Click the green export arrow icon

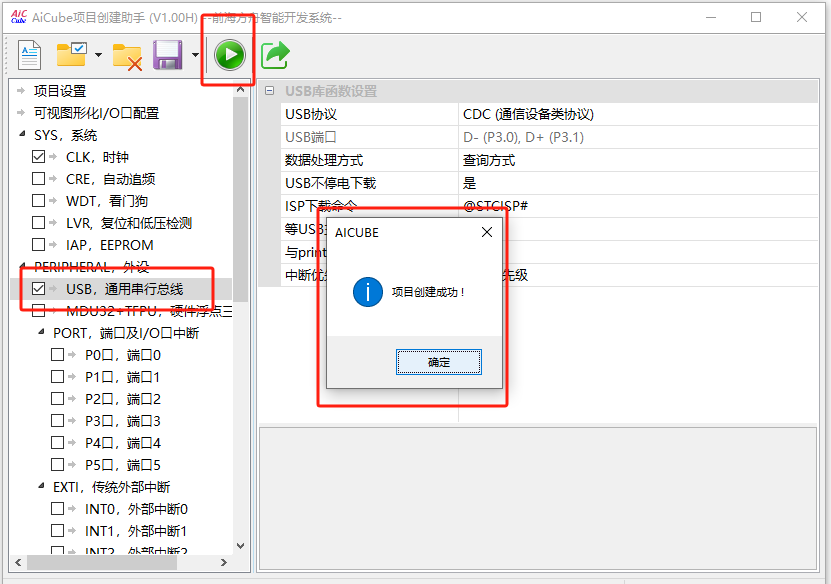click(x=275, y=55)
